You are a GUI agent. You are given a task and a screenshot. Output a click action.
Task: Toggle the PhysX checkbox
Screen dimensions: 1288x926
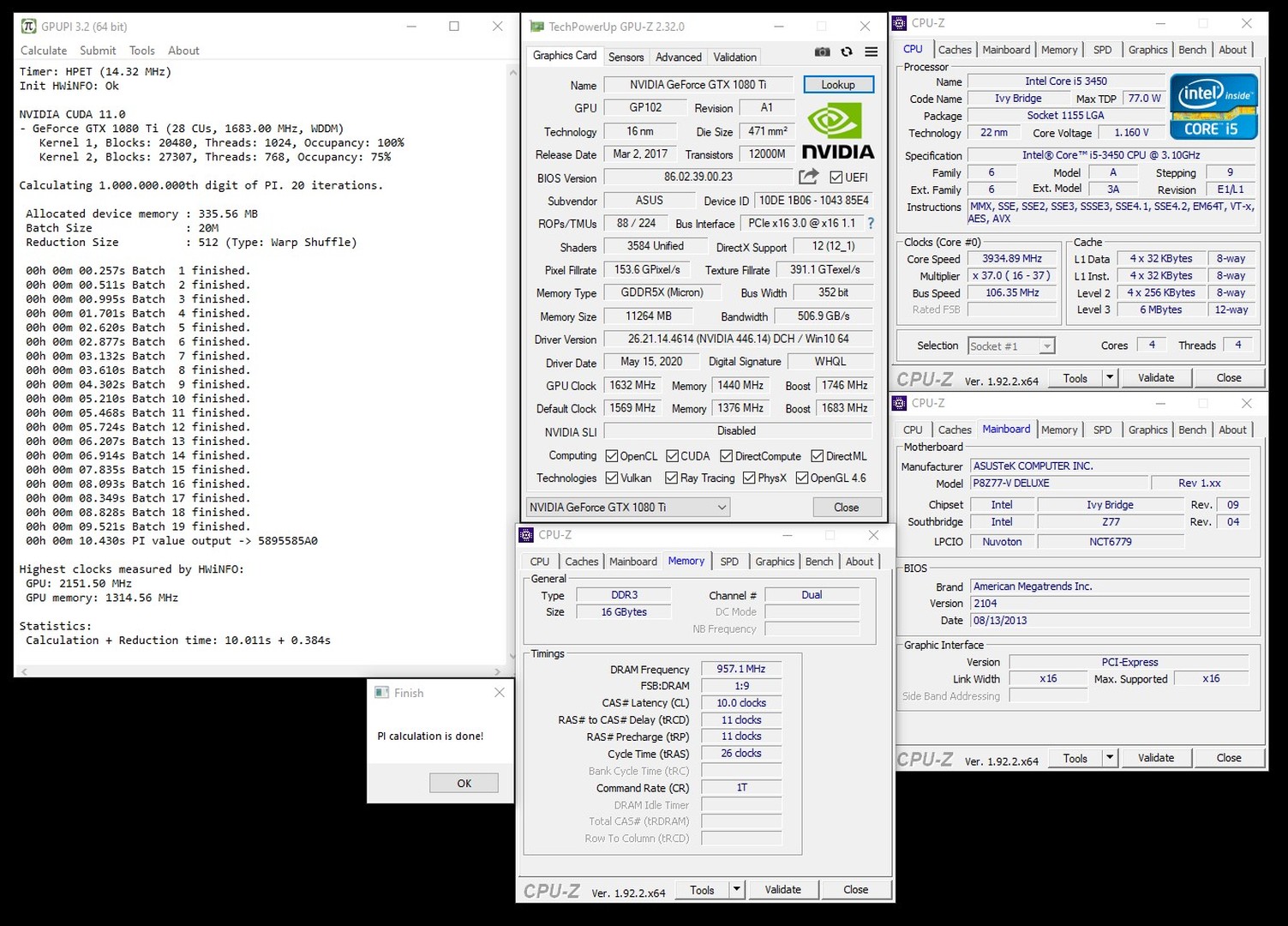(x=749, y=478)
